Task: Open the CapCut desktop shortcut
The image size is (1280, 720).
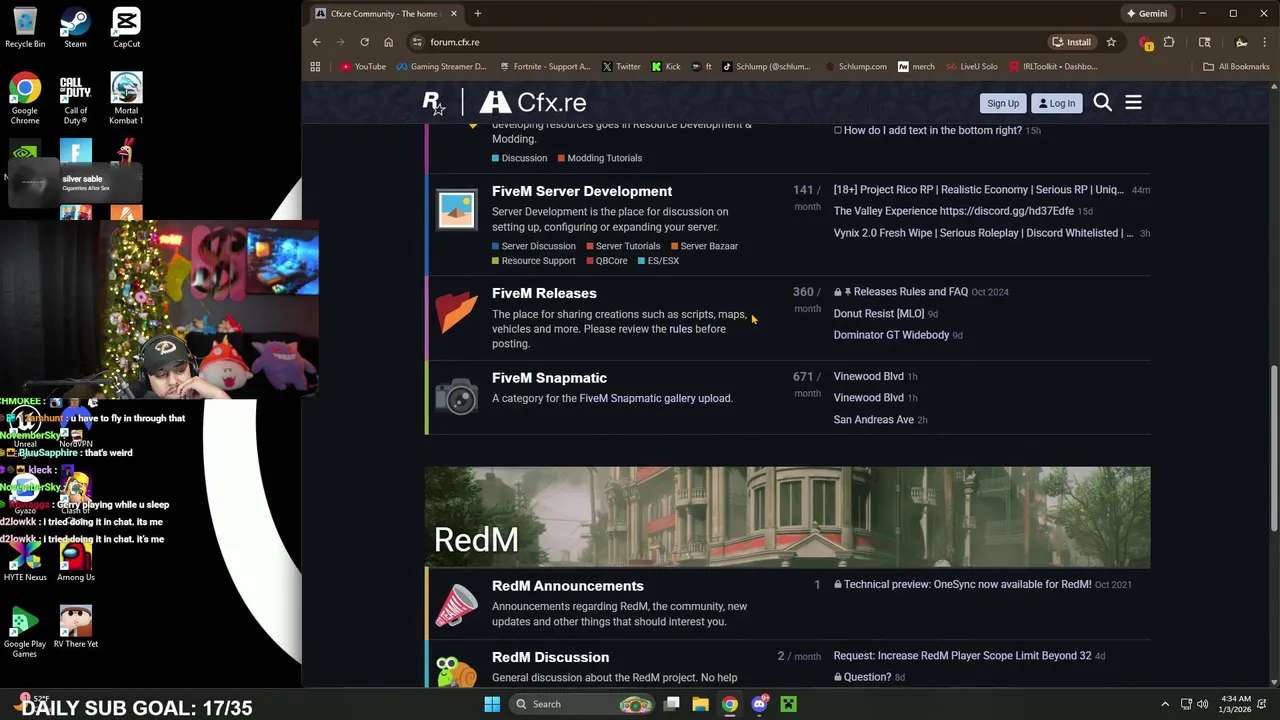Action: pos(126,28)
